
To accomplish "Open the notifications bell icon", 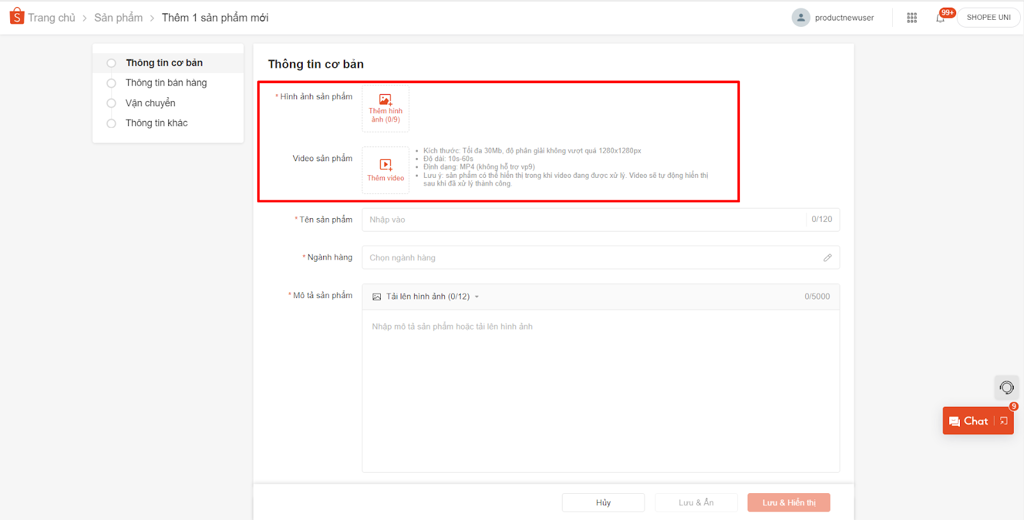I will click(x=940, y=18).
